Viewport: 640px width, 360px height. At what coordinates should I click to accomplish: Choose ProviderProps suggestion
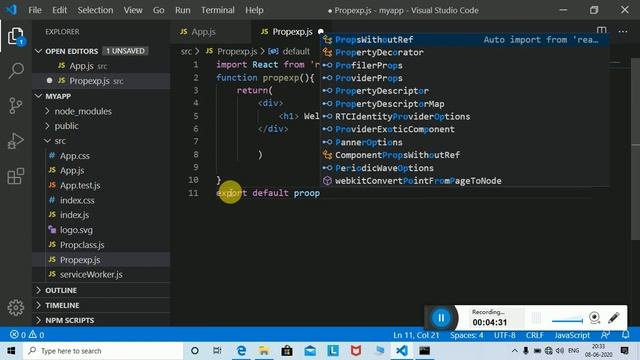pyautogui.click(x=465, y=78)
